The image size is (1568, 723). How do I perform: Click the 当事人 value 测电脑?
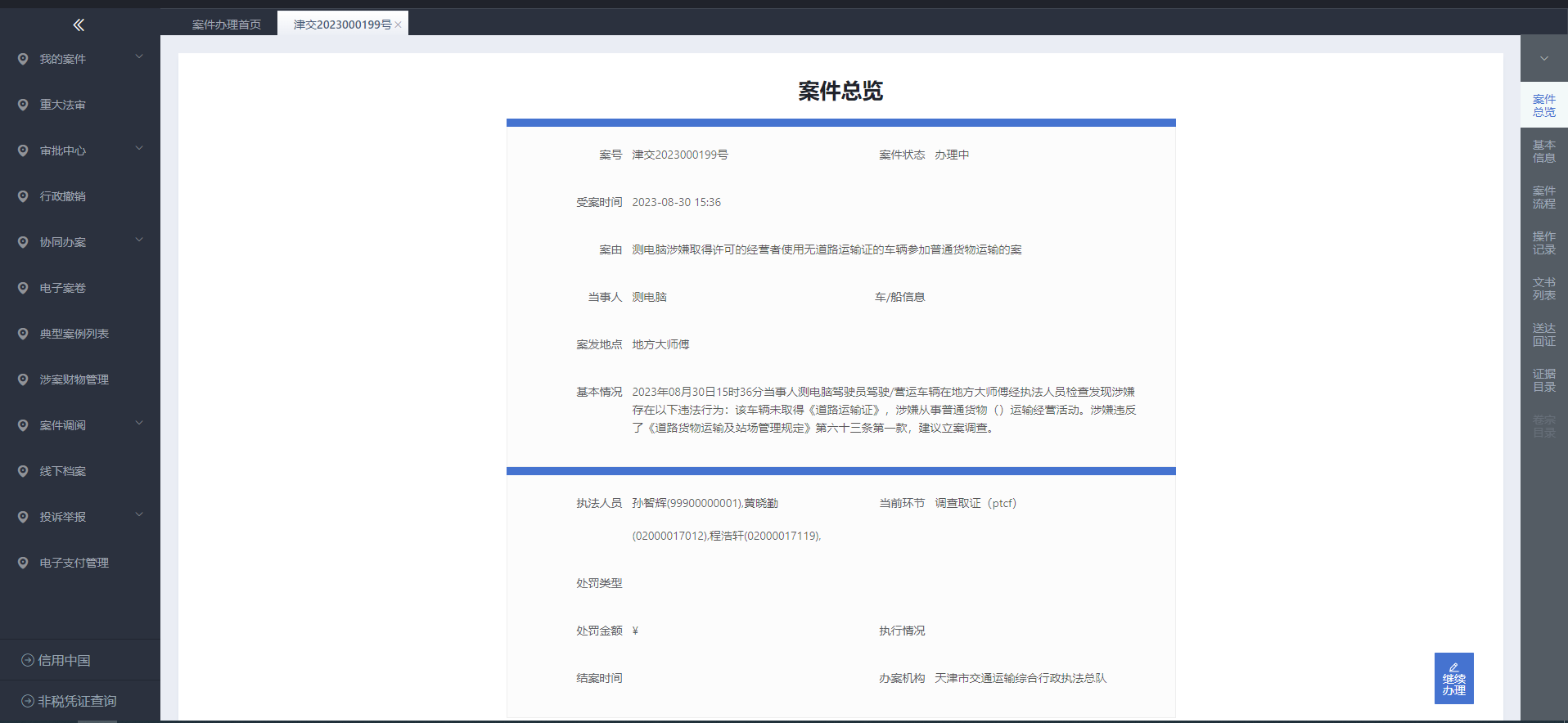[x=649, y=297]
